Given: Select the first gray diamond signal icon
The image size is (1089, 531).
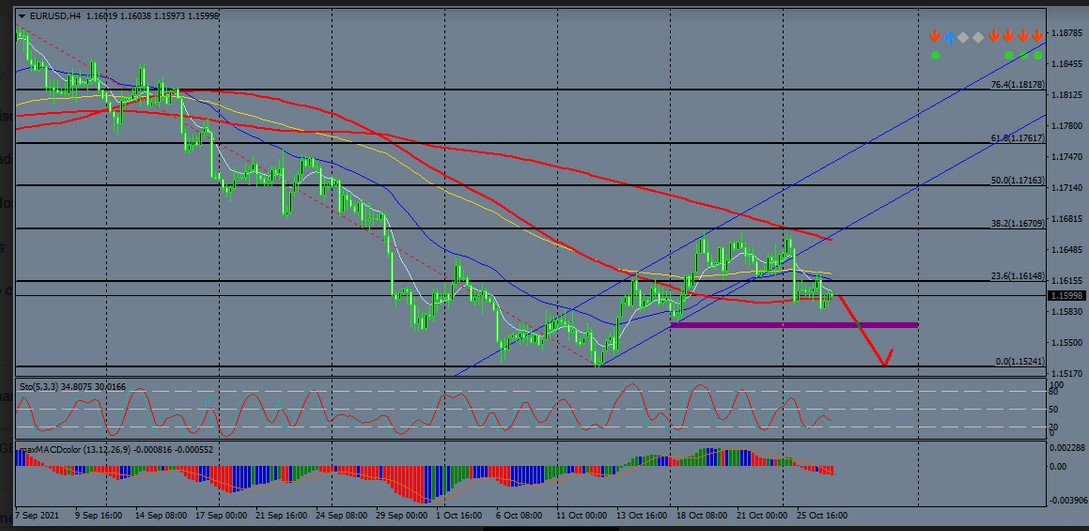Looking at the screenshot, I should [964, 37].
